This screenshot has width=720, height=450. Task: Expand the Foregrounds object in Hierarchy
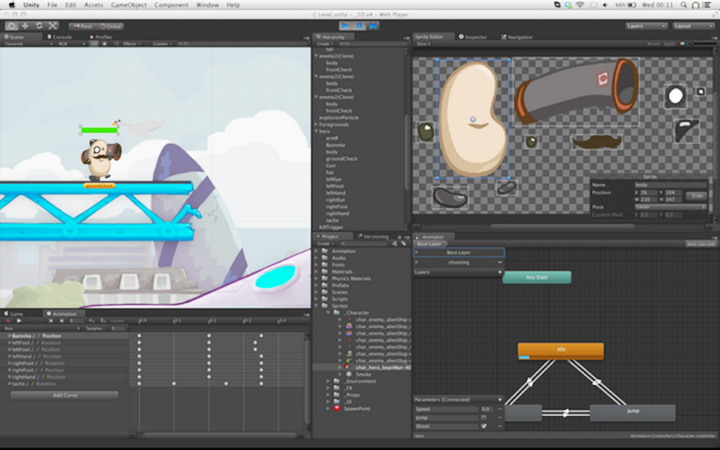(316, 124)
